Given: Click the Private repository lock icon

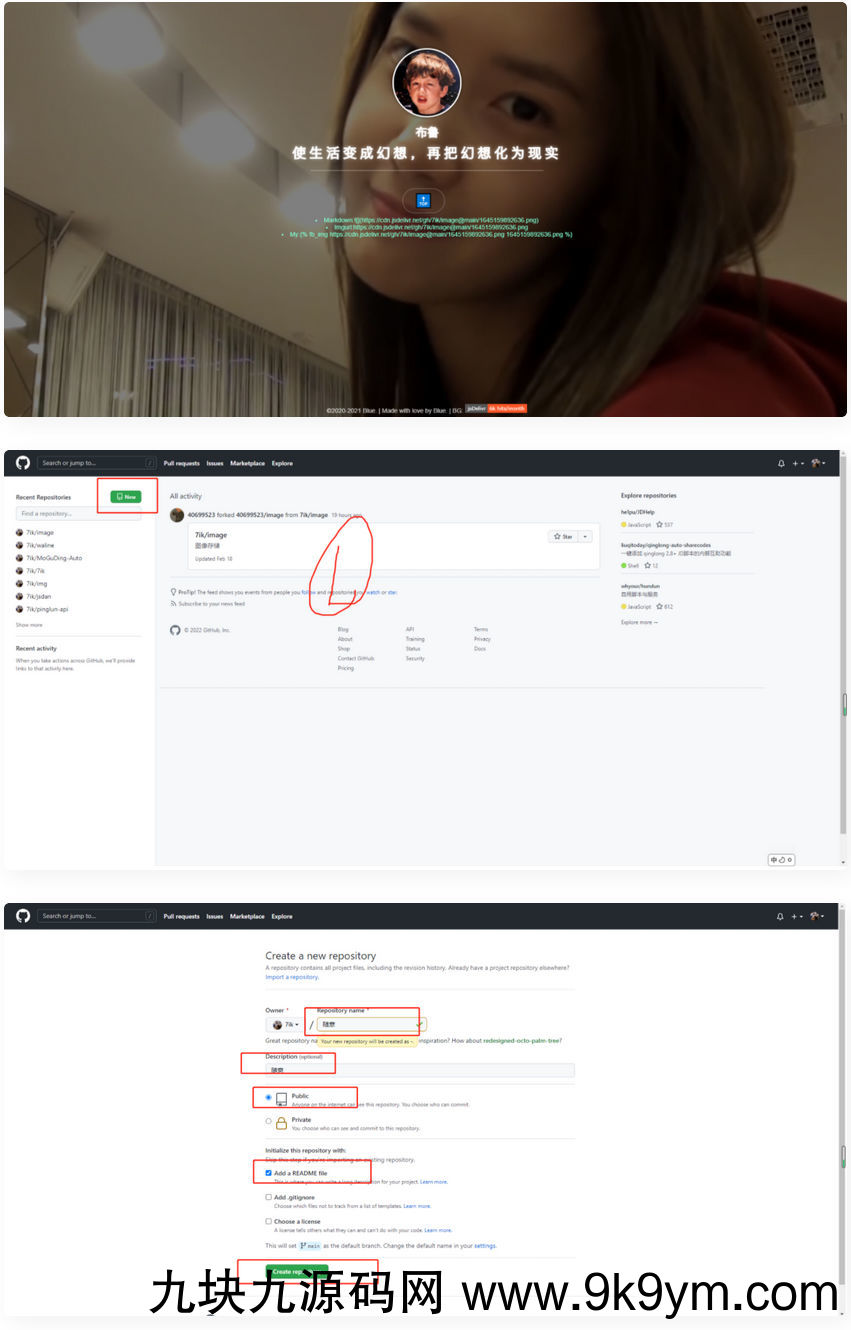Looking at the screenshot, I should pyautogui.click(x=281, y=1123).
